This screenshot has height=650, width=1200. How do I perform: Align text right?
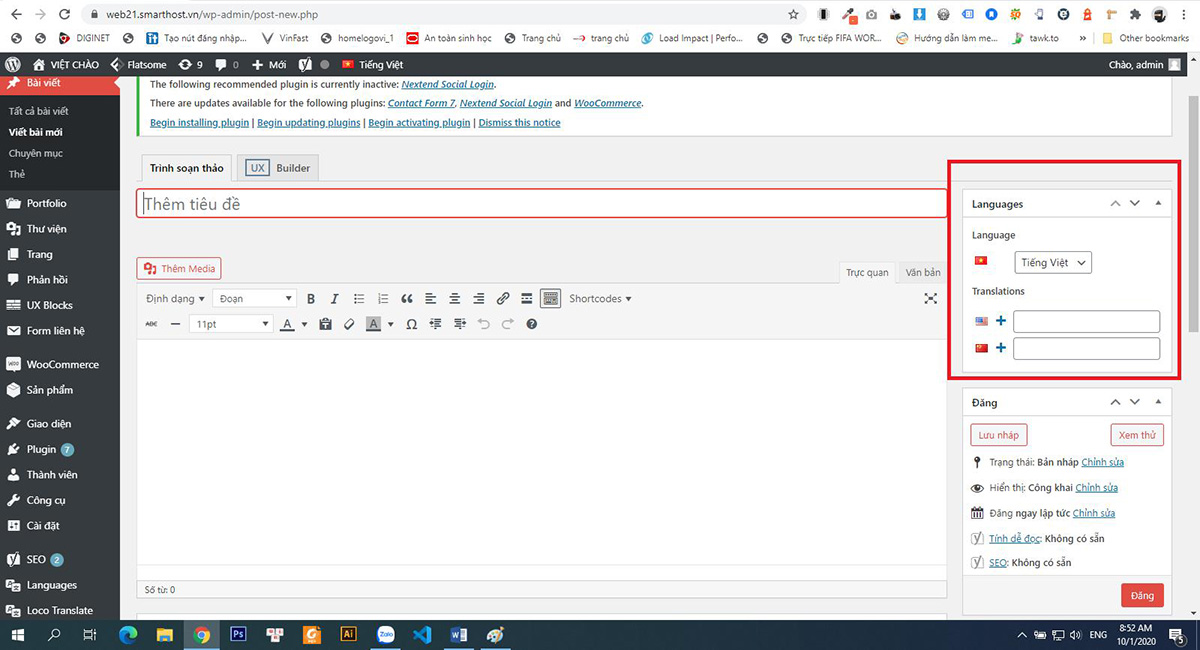pyautogui.click(x=479, y=298)
